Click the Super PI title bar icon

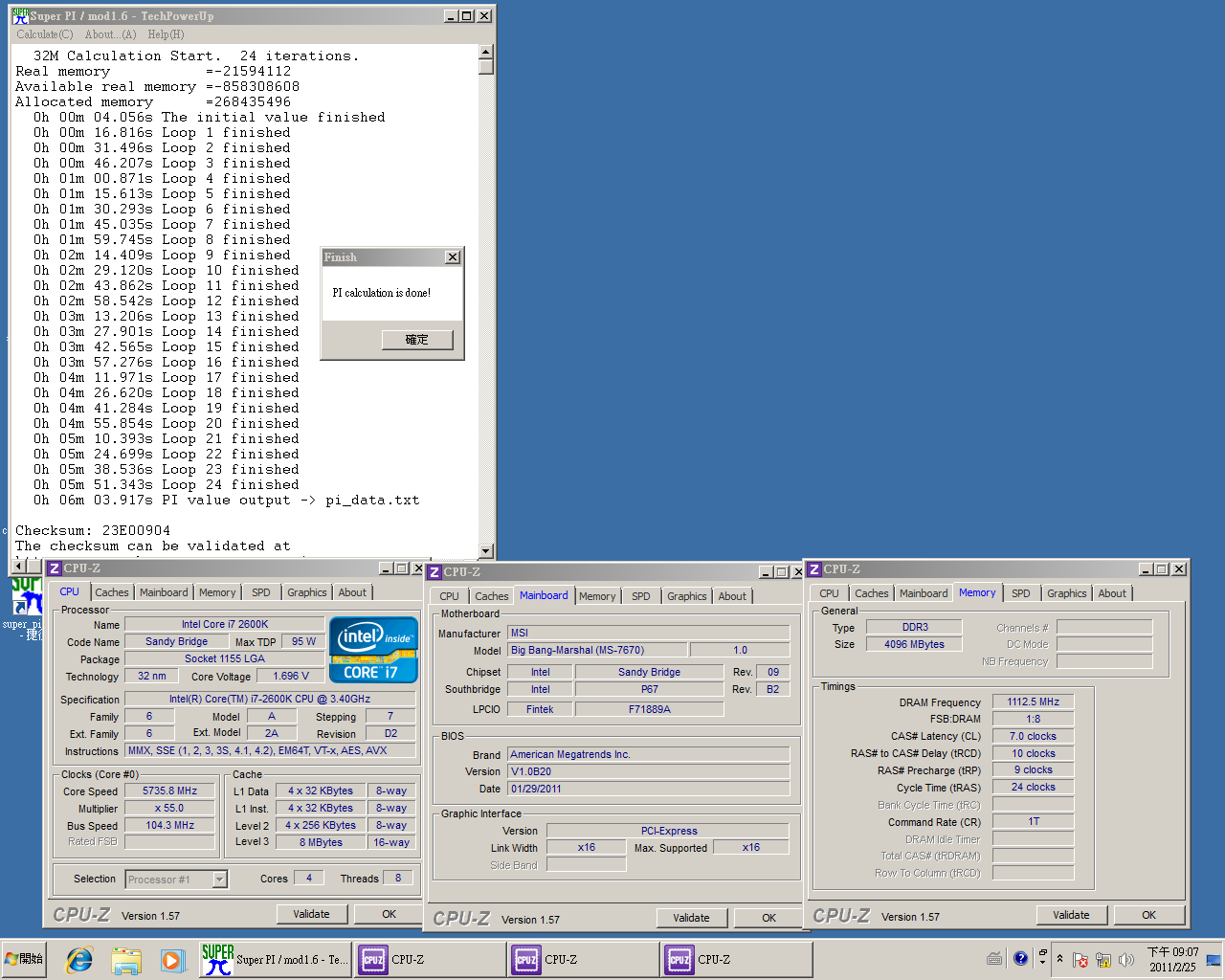pos(20,15)
